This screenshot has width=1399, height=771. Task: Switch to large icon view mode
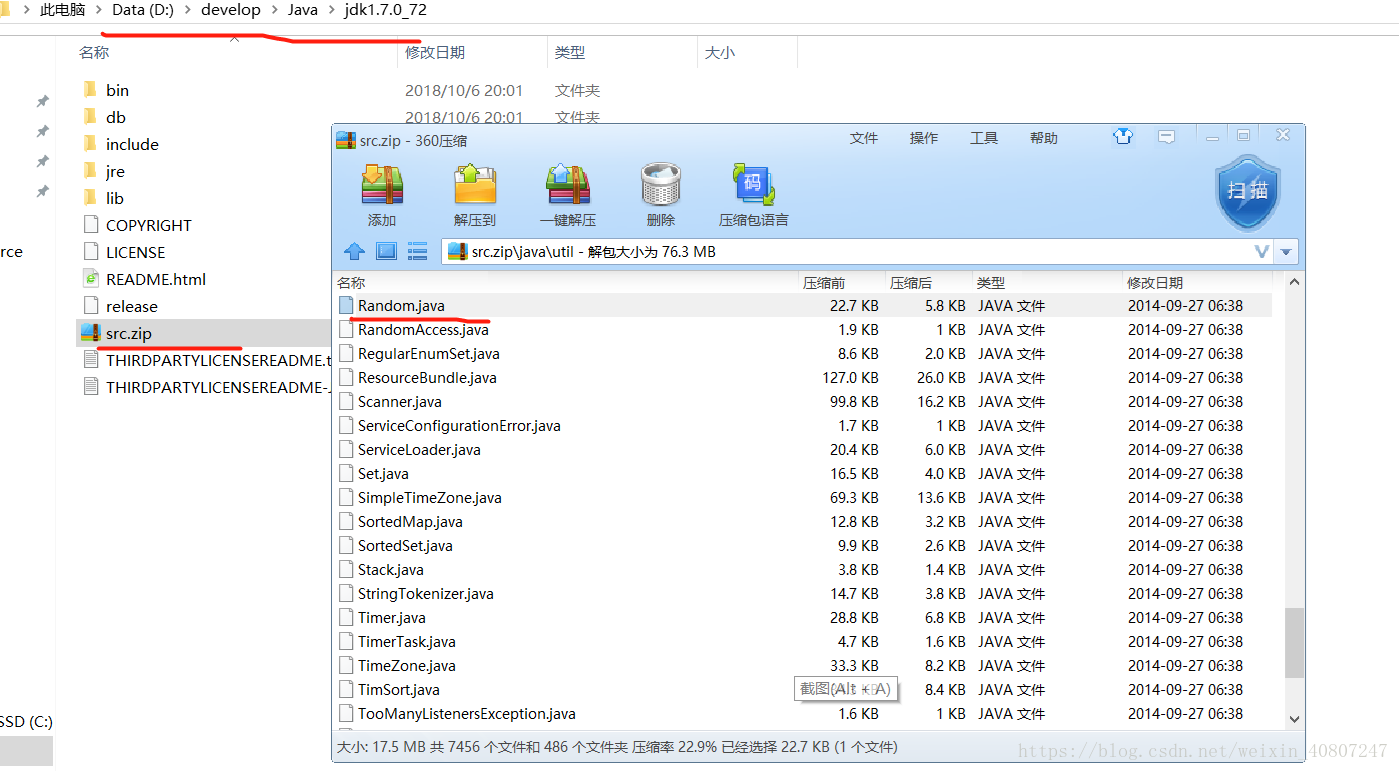pyautogui.click(x=387, y=251)
